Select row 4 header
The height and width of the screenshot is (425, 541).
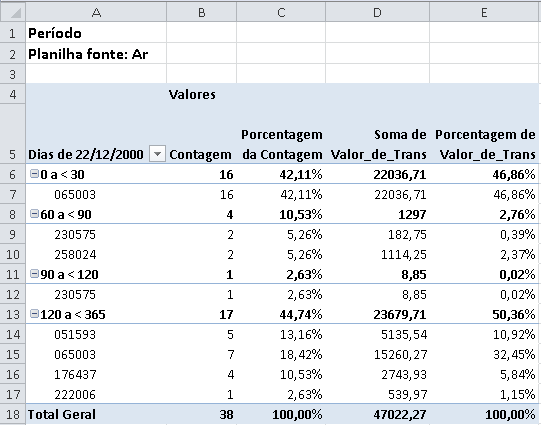tap(13, 94)
